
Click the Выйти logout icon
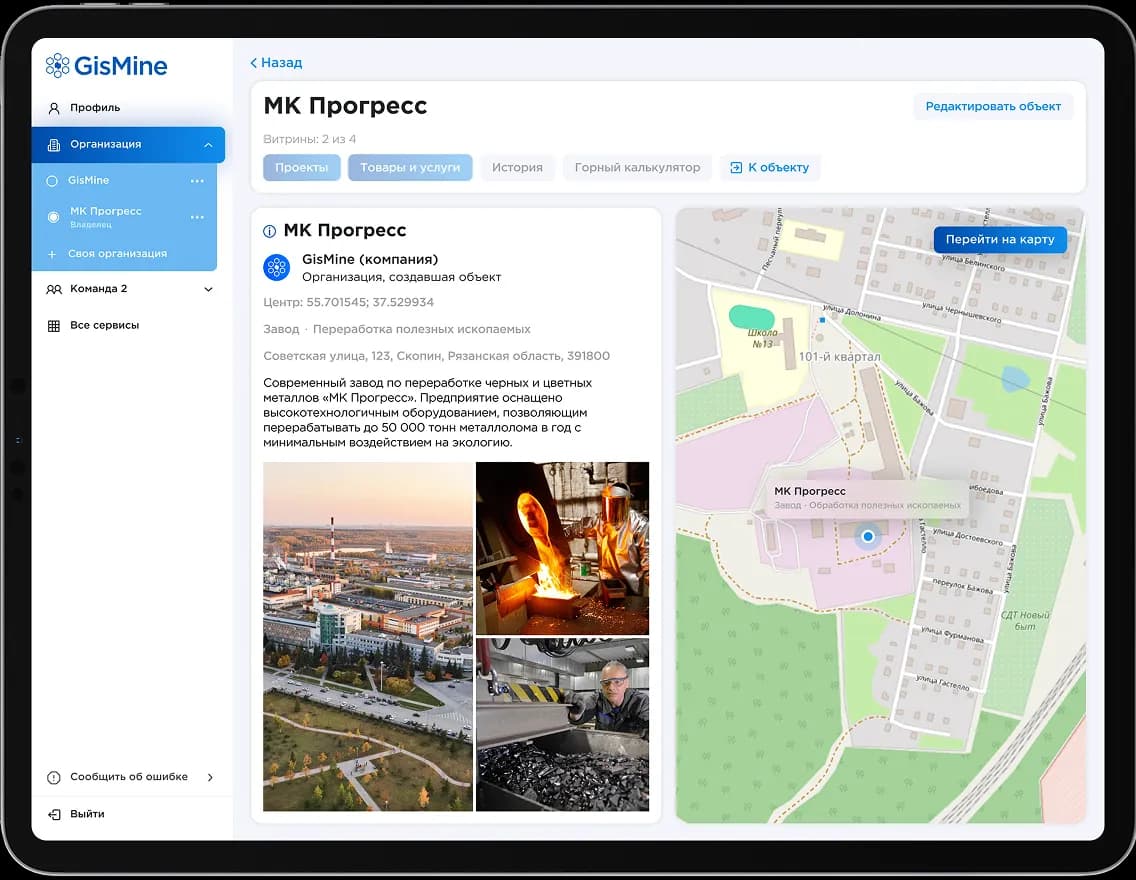[54, 814]
